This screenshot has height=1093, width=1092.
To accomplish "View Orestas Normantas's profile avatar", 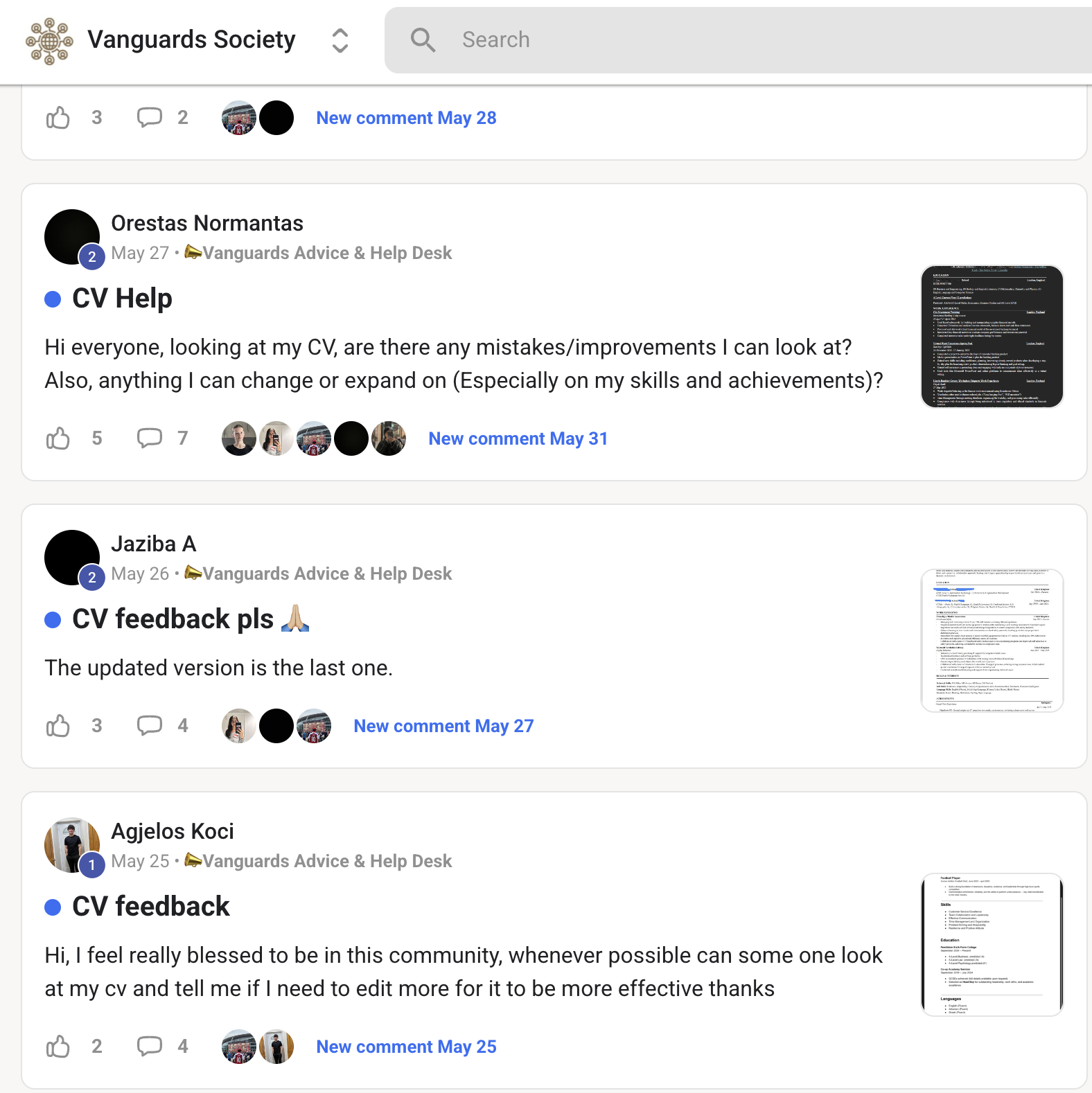I will pyautogui.click(x=72, y=237).
